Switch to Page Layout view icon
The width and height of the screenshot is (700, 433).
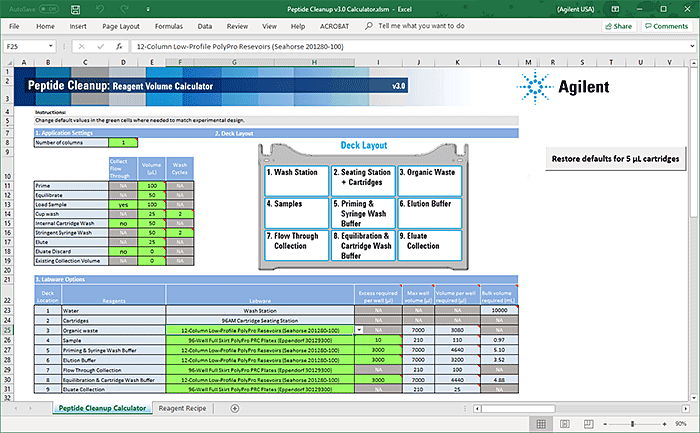[563, 424]
